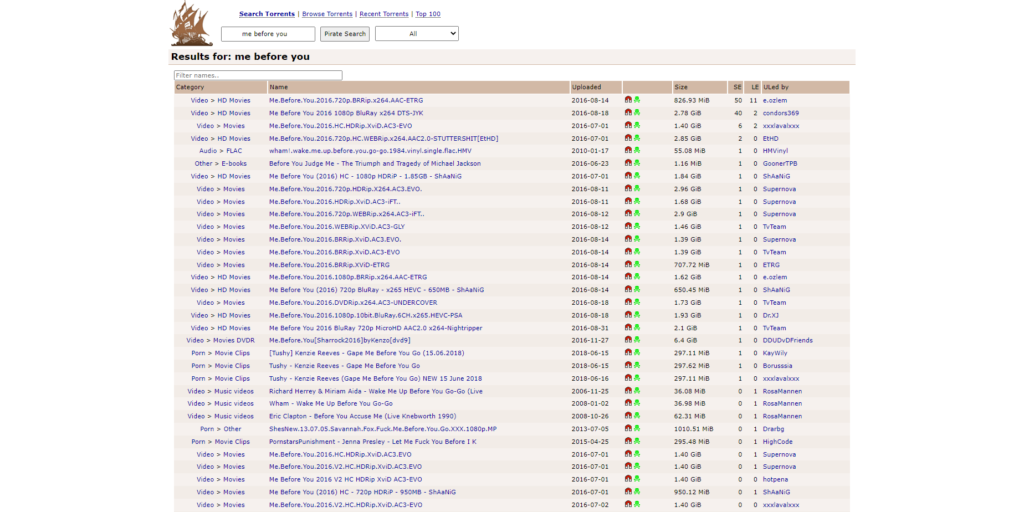
Task: Click magnet icon for STUTTERSHIT[EtHD] torrent
Action: click(628, 138)
